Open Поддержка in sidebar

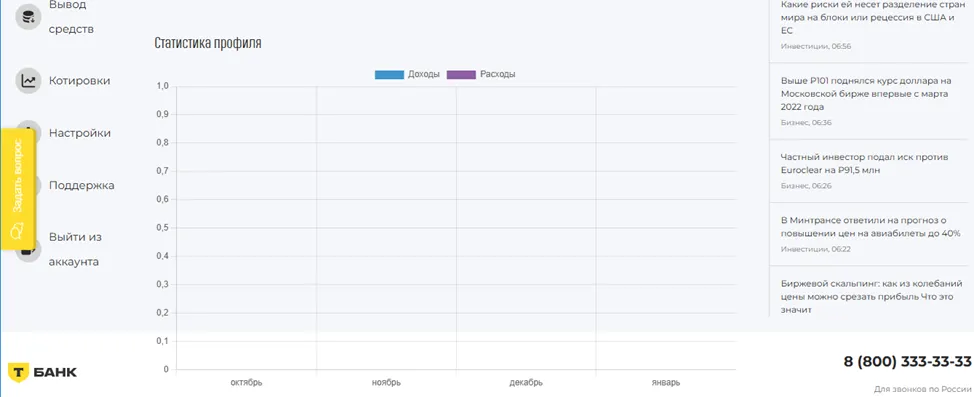(81, 185)
